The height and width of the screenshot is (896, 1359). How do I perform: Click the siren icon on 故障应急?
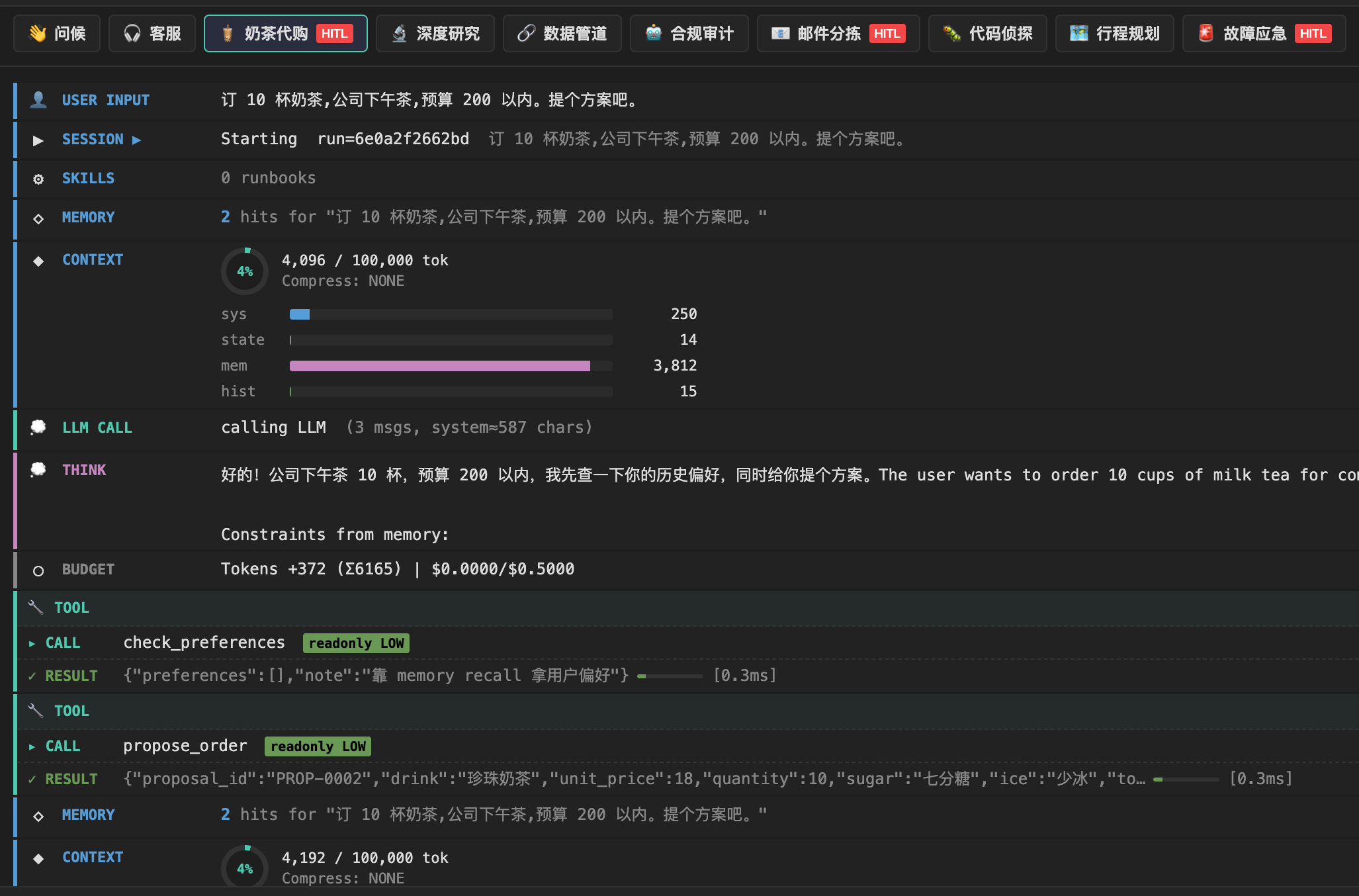[1206, 33]
